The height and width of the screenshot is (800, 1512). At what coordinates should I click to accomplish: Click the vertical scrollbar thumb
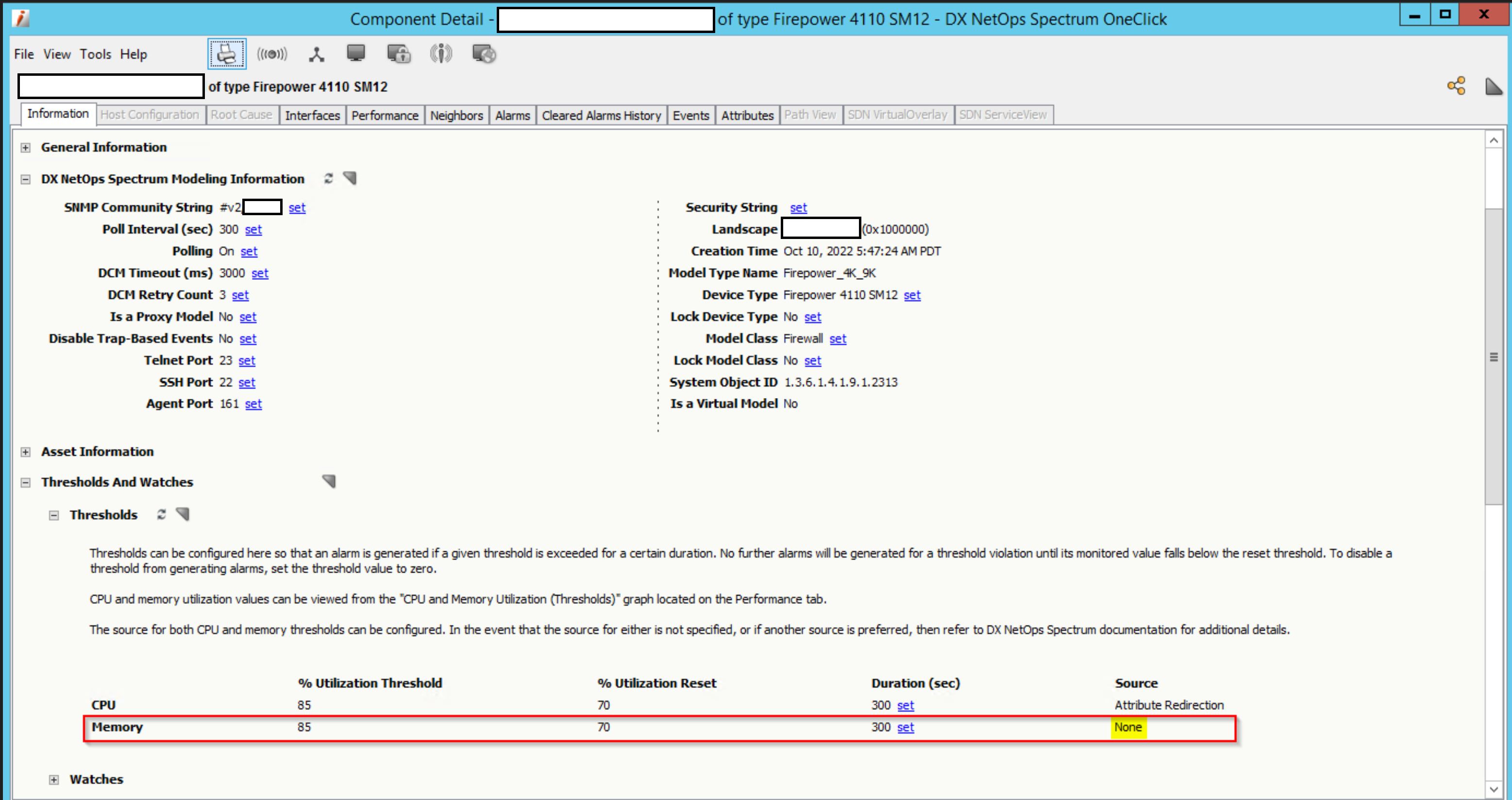pyautogui.click(x=1494, y=357)
